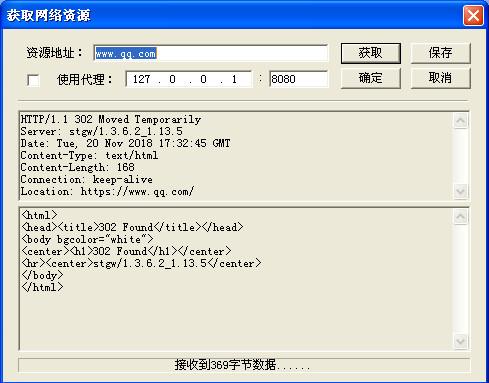This screenshot has height=383, width=489.
Task: Select the first IP octet 127
Action: 141,79
